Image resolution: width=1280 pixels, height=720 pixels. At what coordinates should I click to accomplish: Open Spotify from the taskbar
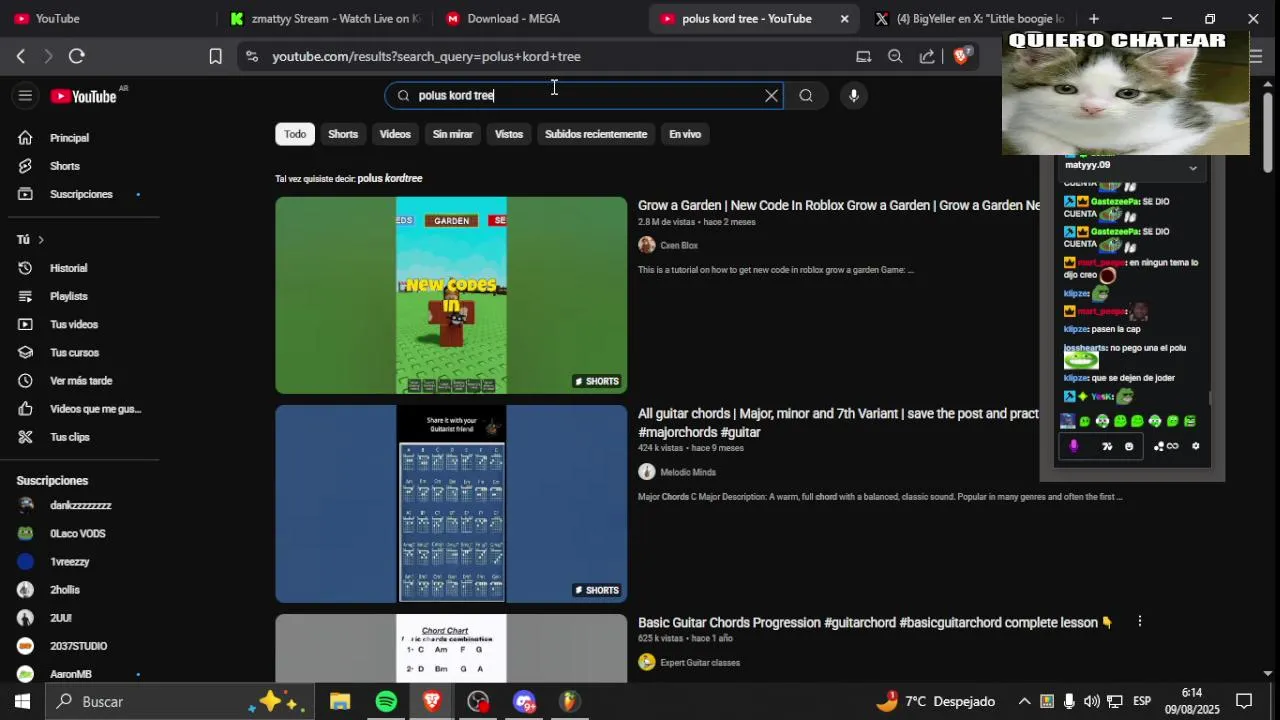[386, 702]
